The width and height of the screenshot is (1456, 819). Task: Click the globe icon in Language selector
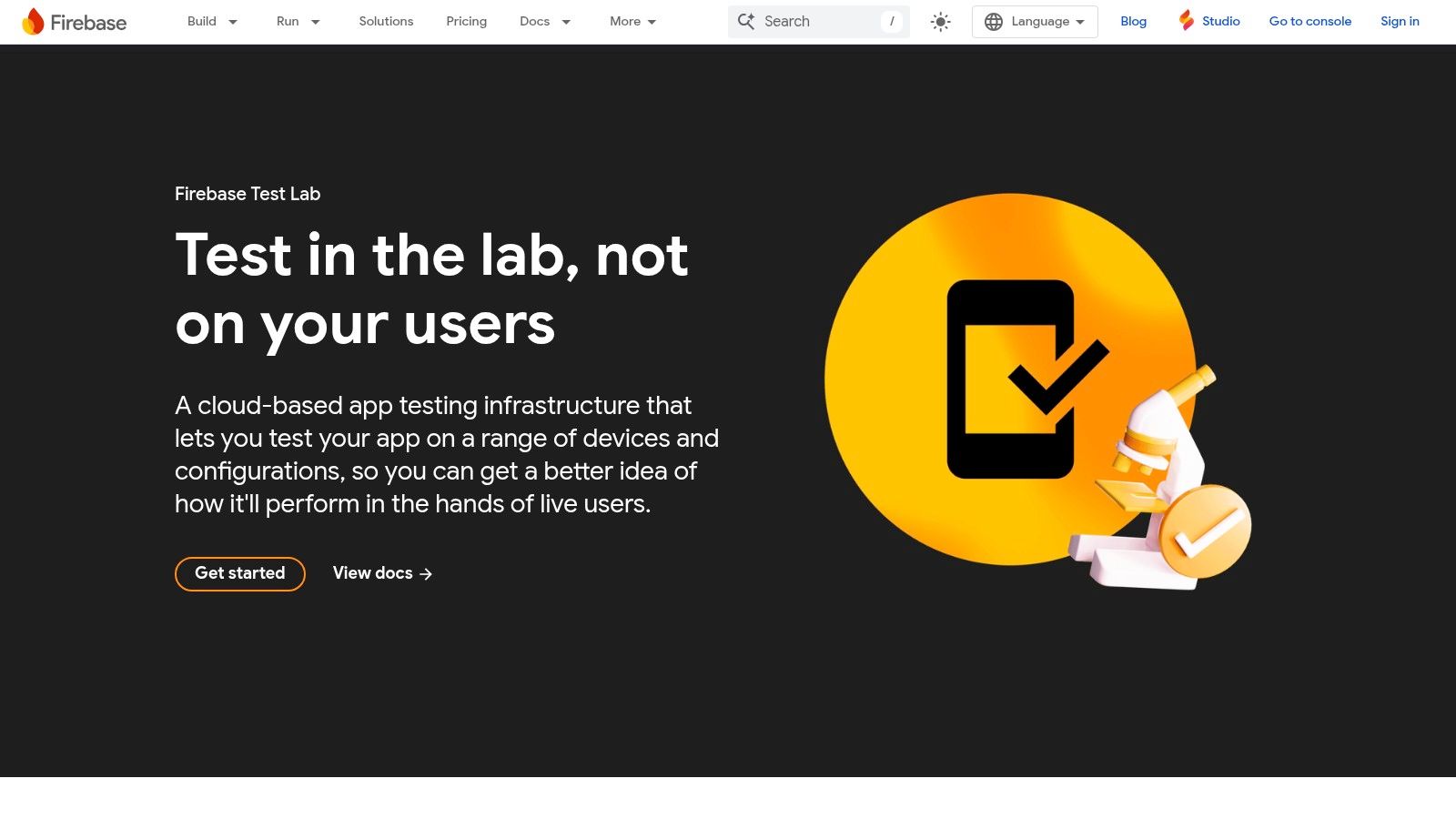(x=994, y=22)
